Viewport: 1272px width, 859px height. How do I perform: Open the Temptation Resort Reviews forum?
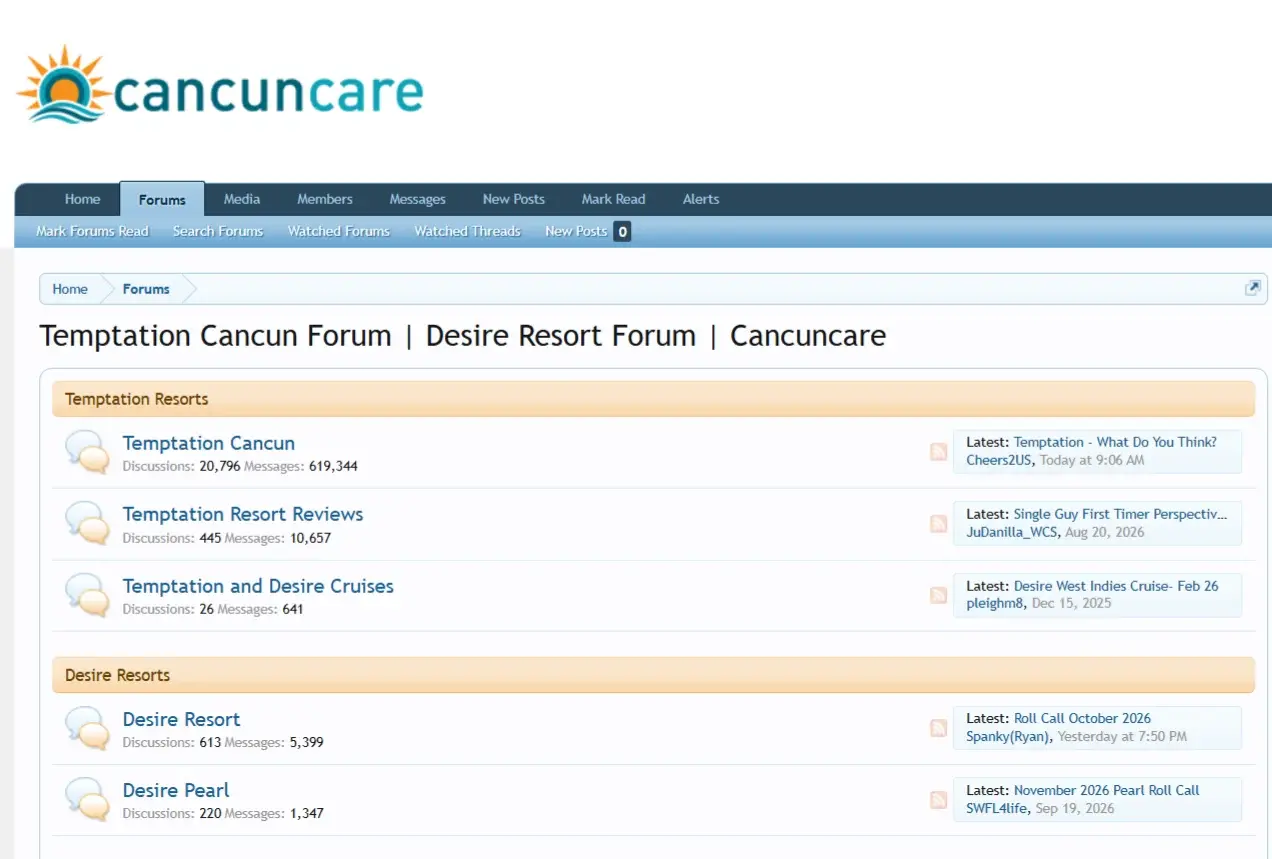coord(243,514)
